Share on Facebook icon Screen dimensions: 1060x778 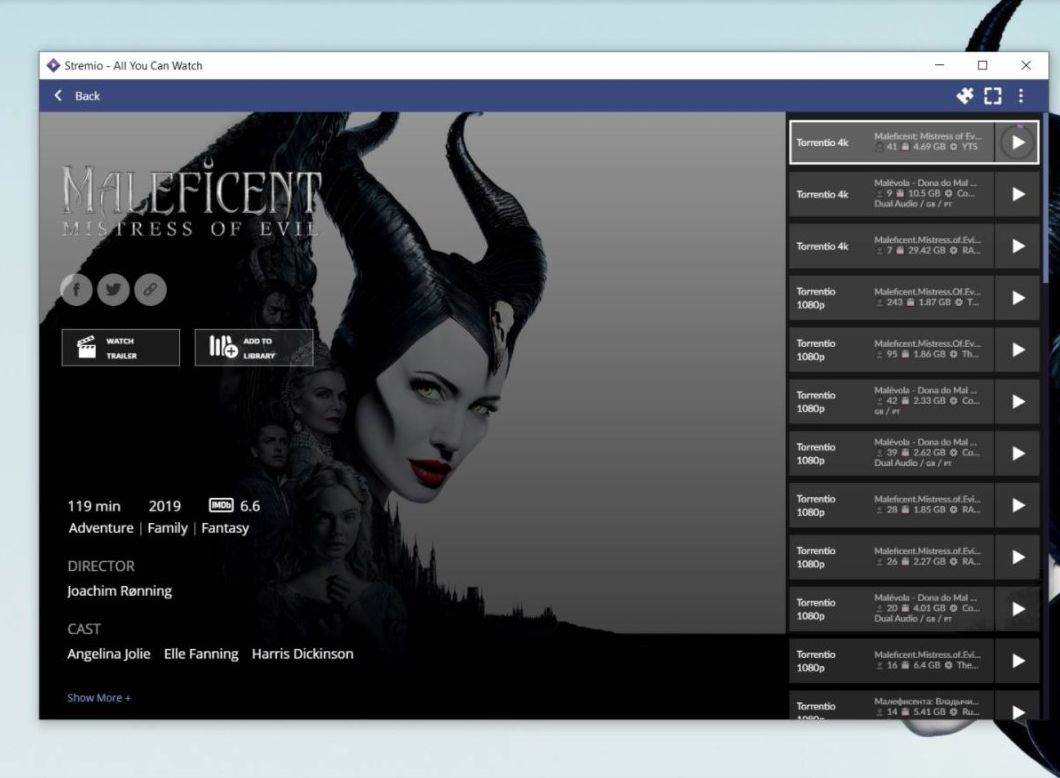point(76,289)
